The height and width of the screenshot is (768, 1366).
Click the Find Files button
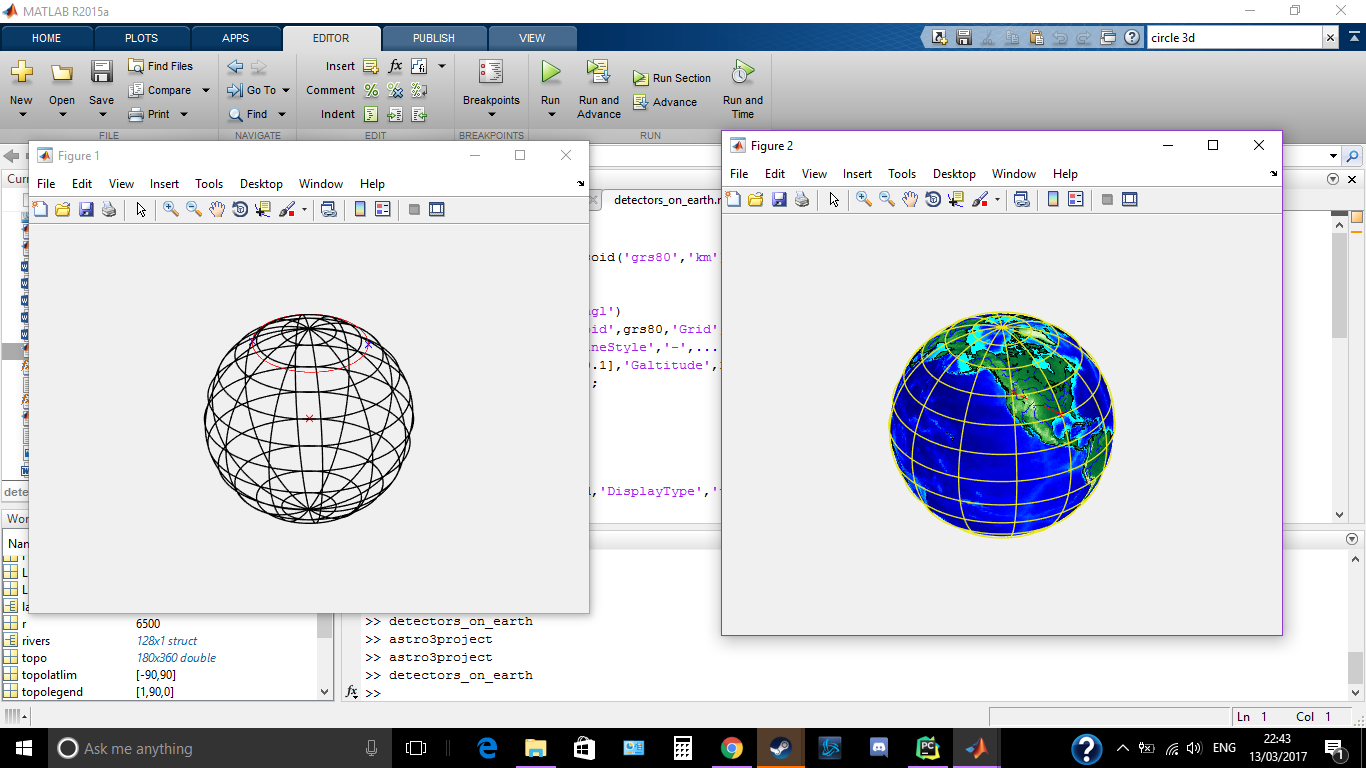[160, 66]
